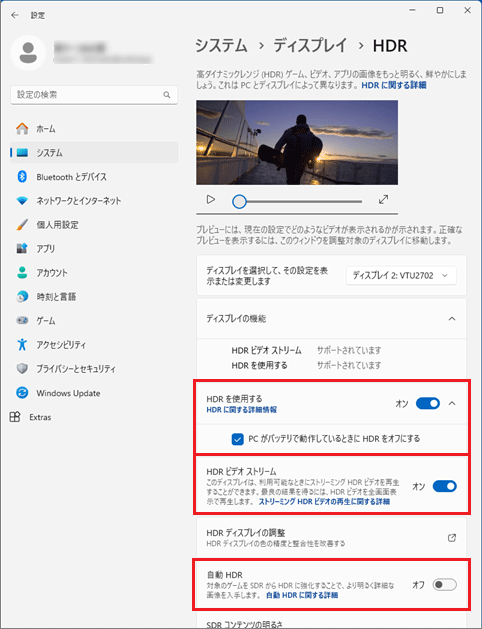Click the Privacy shield icon
Image resolution: width=482 pixels, height=629 pixels.
(22, 369)
